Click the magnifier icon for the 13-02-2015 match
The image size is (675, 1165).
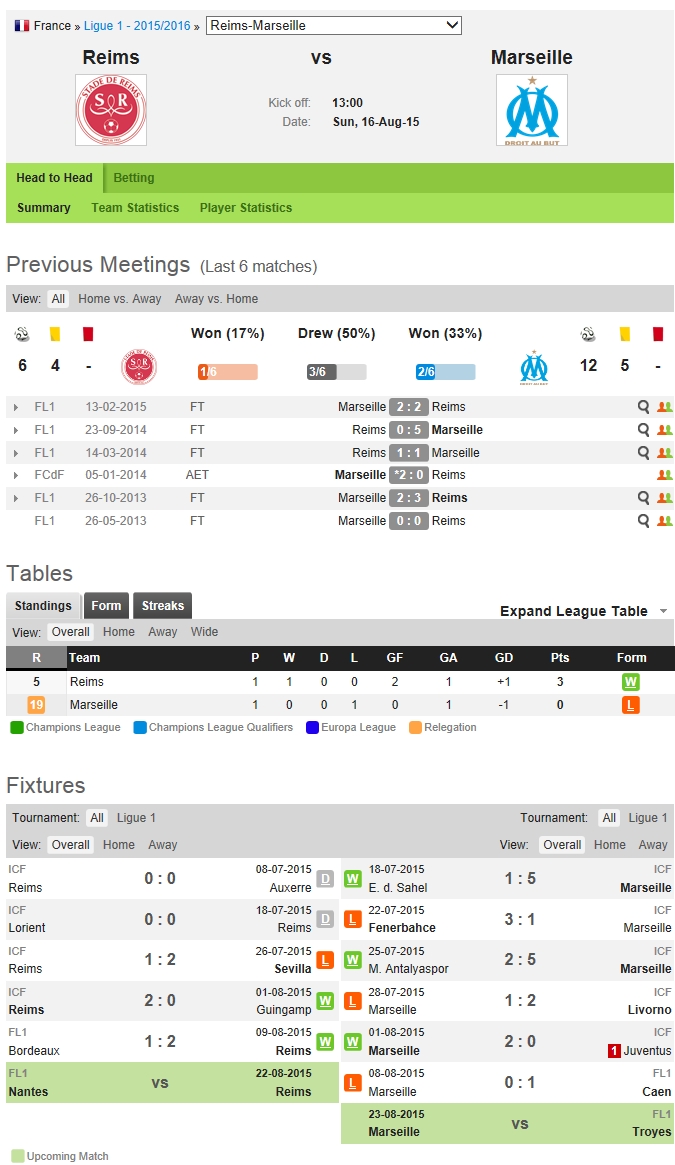click(x=644, y=407)
